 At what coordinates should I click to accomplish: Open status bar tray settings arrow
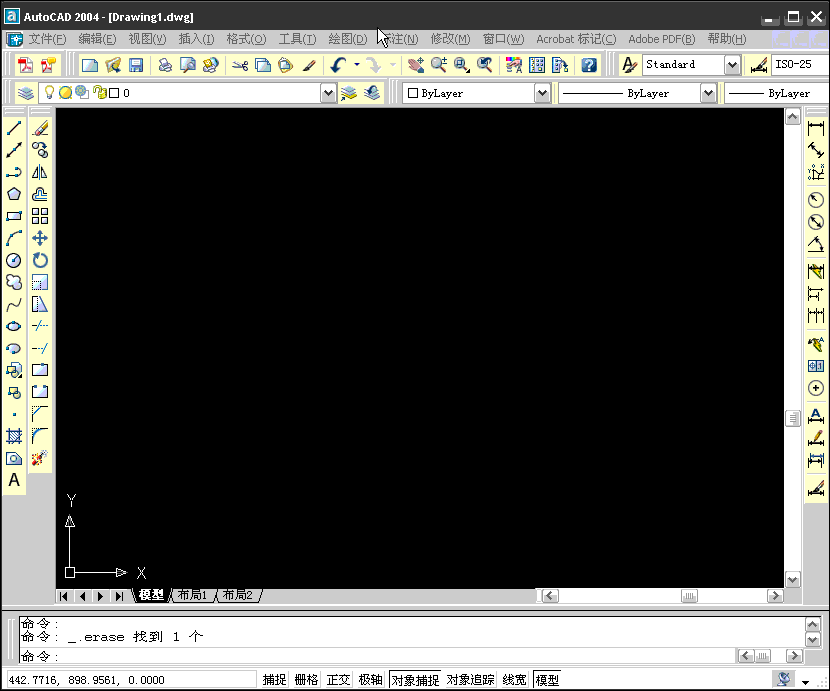(805, 682)
